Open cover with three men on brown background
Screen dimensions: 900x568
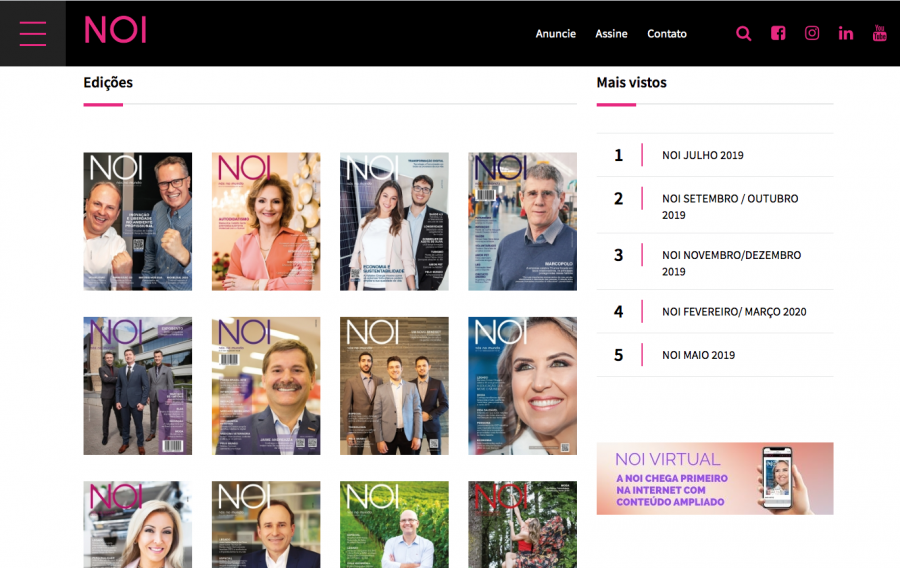(x=394, y=386)
